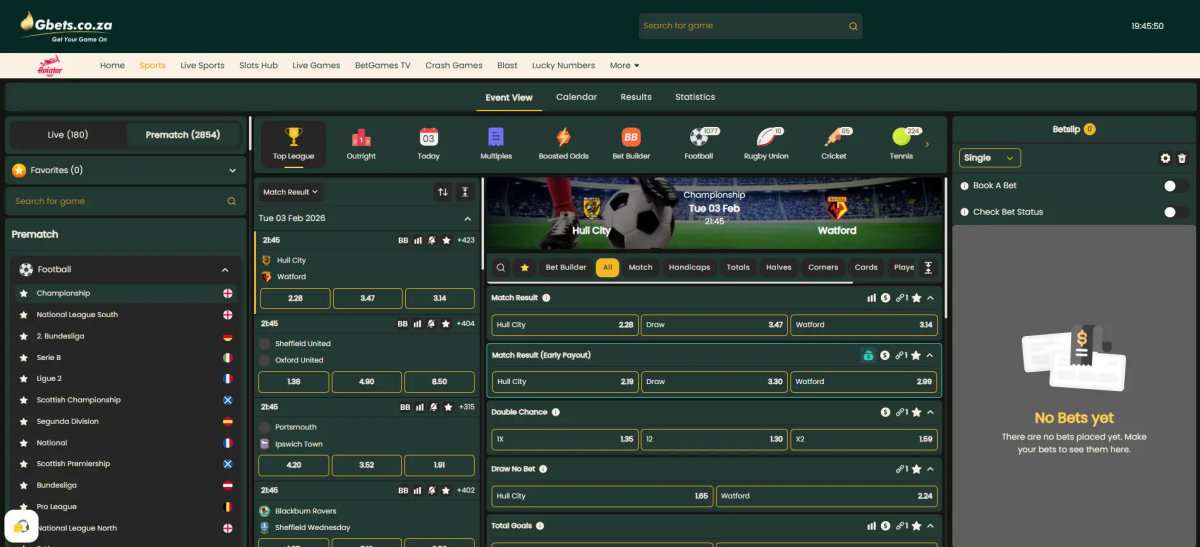This screenshot has height=547, width=1200.
Task: Select the Cricket sport icon
Action: pos(834,137)
